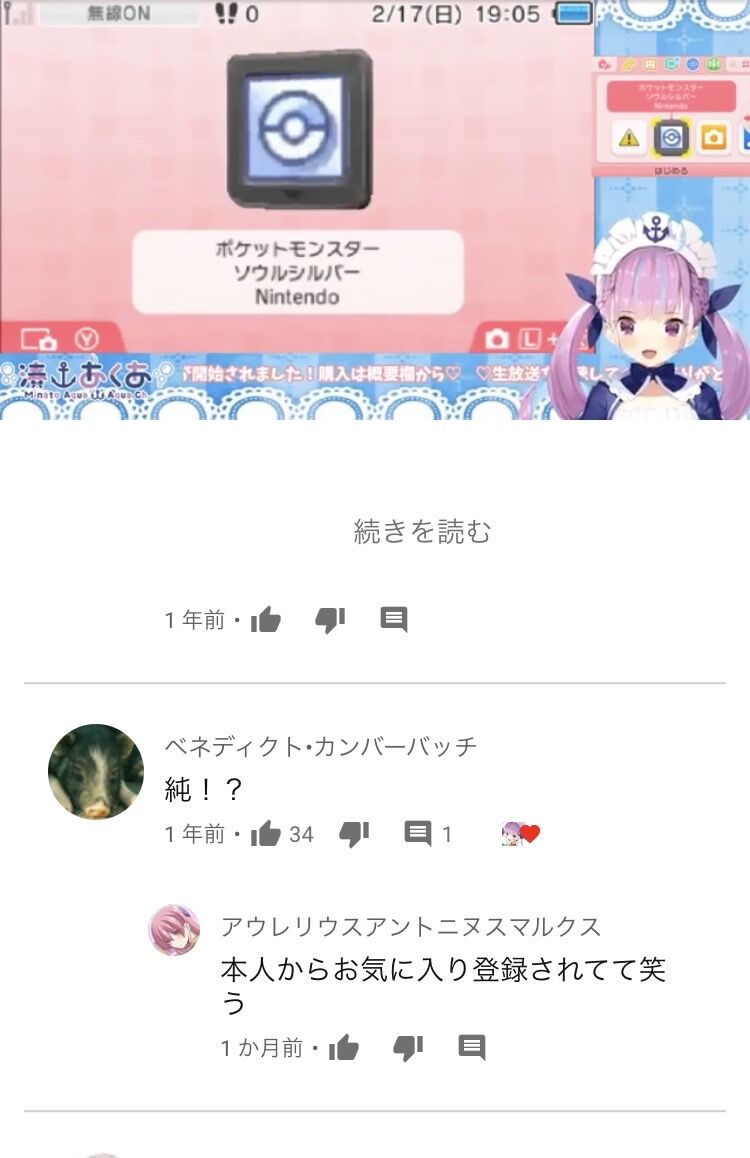Dislike the 純!? comment

tap(354, 835)
